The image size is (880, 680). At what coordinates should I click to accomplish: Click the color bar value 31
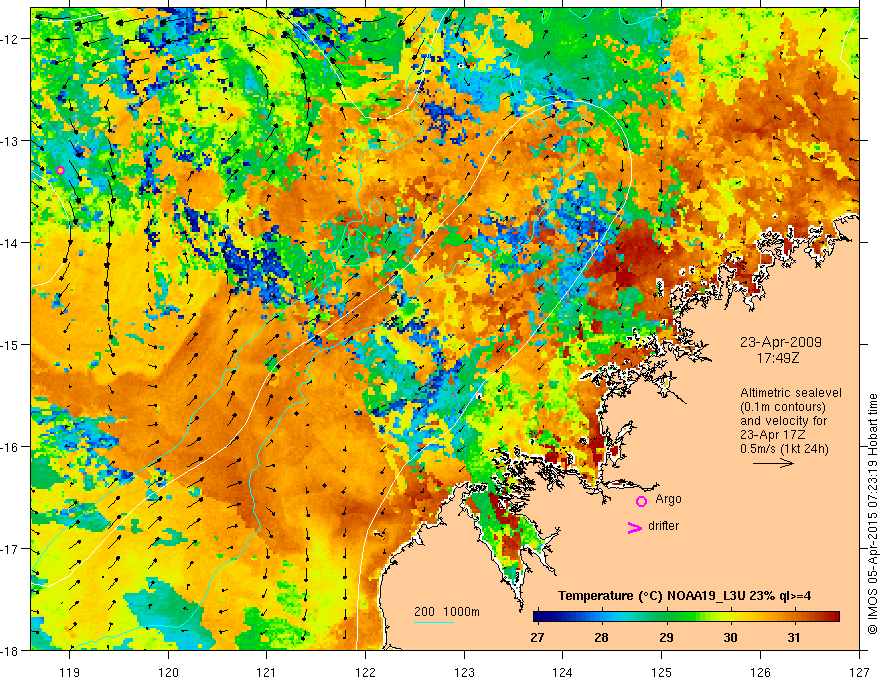click(x=794, y=638)
